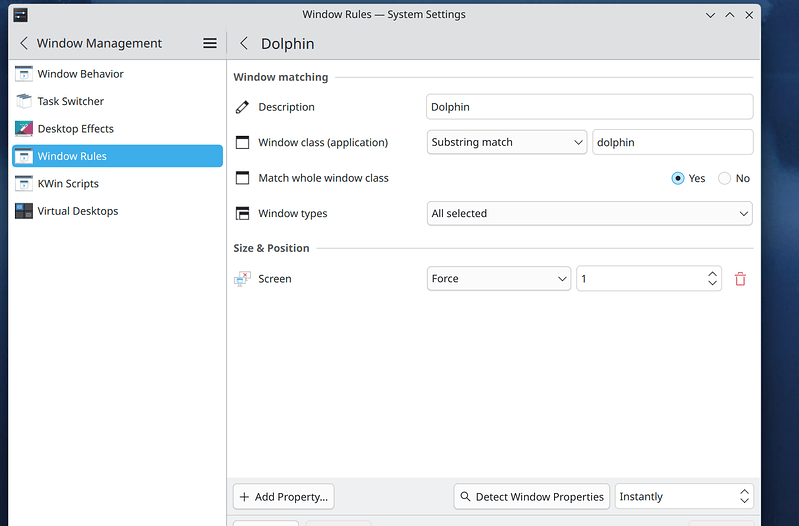Click the Description text field
The image size is (799, 526).
589,107
